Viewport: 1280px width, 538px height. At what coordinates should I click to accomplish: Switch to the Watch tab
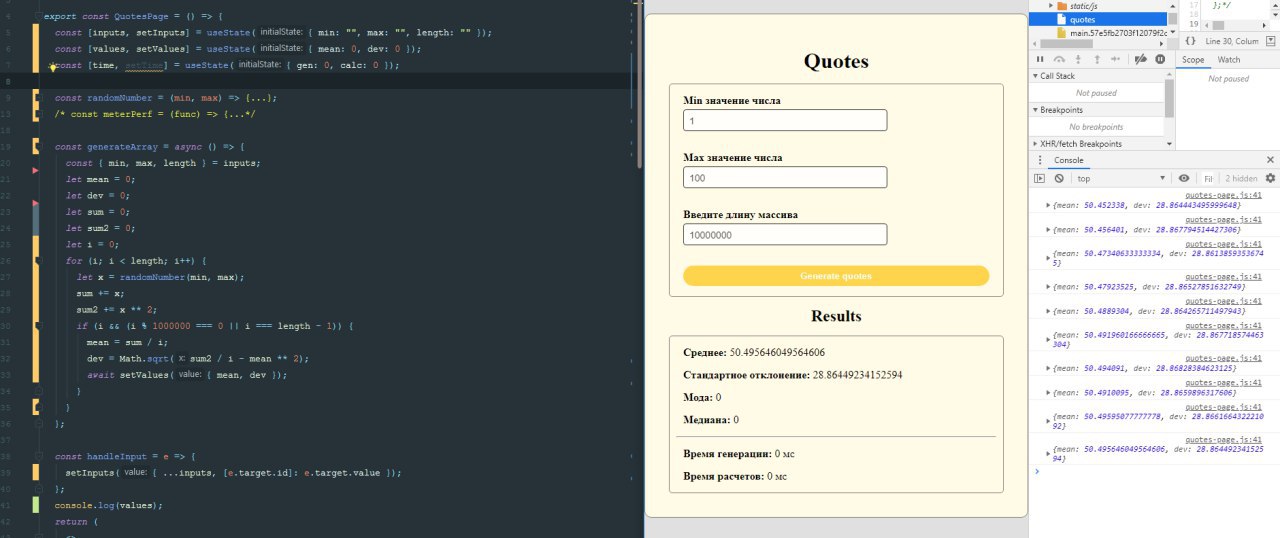pyautogui.click(x=1228, y=60)
